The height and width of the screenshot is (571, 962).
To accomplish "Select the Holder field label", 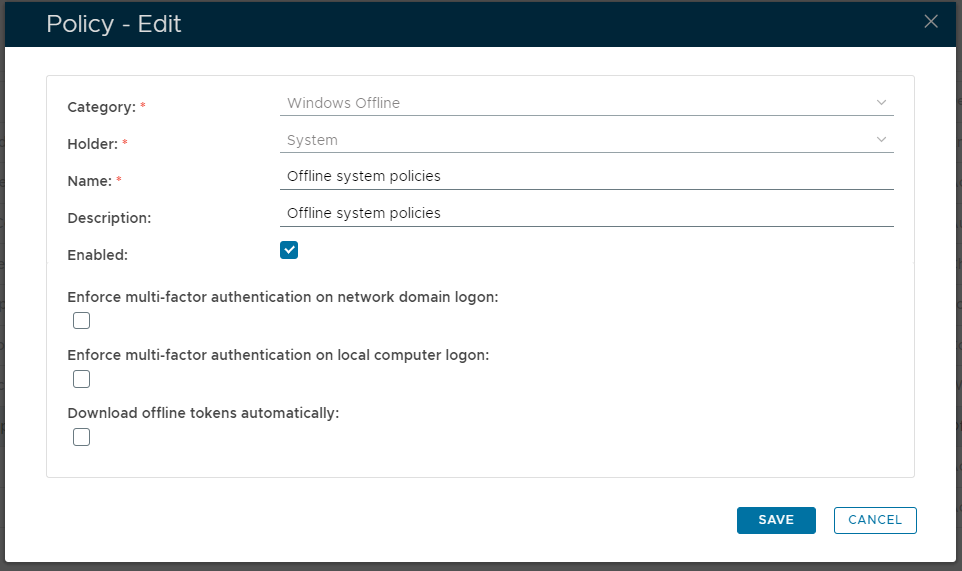I will 92,144.
